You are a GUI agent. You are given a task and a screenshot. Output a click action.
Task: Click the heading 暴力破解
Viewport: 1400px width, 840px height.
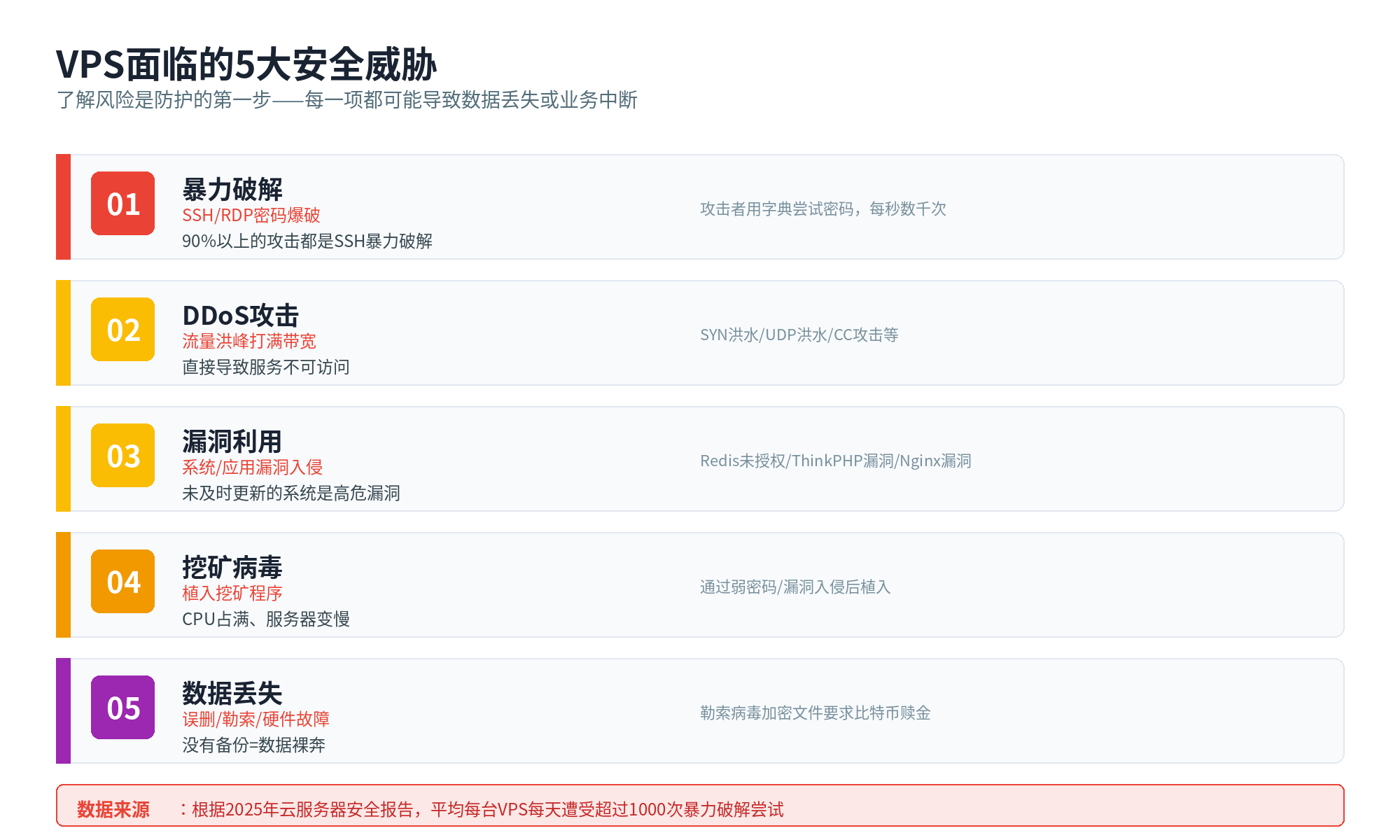point(232,190)
